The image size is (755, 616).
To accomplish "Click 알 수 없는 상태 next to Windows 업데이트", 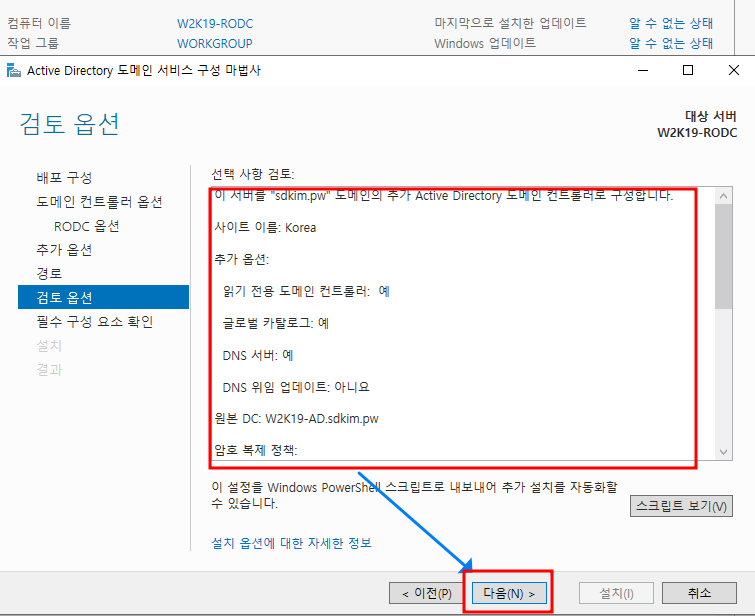I will (671, 43).
